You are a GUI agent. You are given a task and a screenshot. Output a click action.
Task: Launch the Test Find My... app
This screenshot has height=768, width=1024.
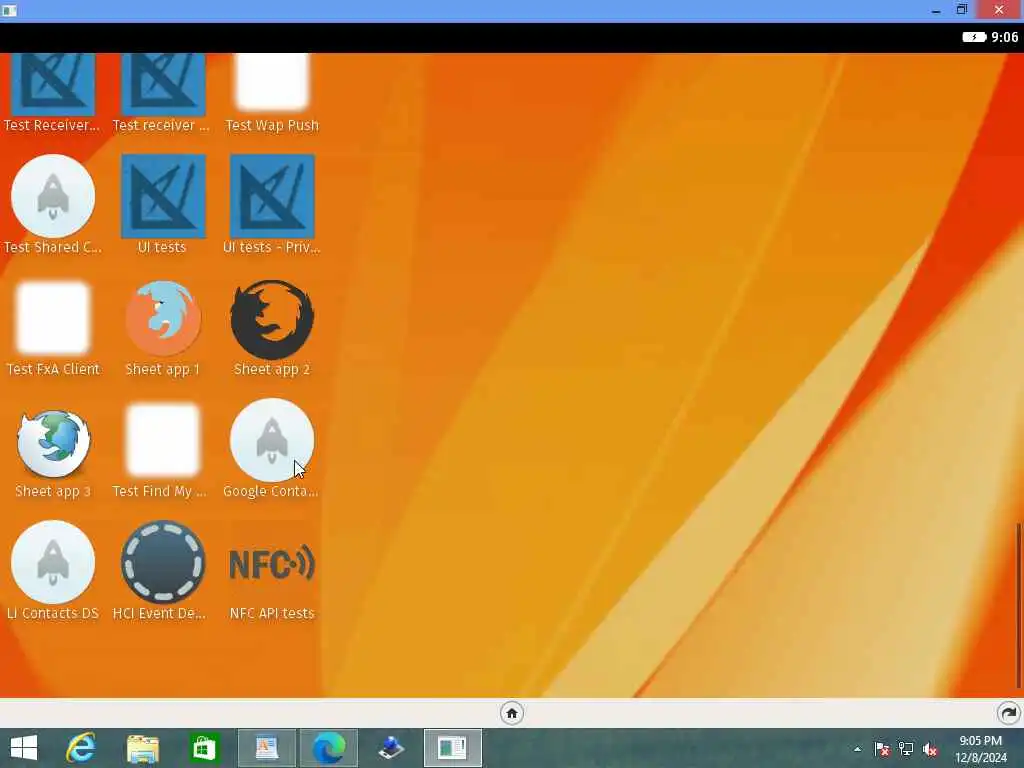(x=163, y=440)
